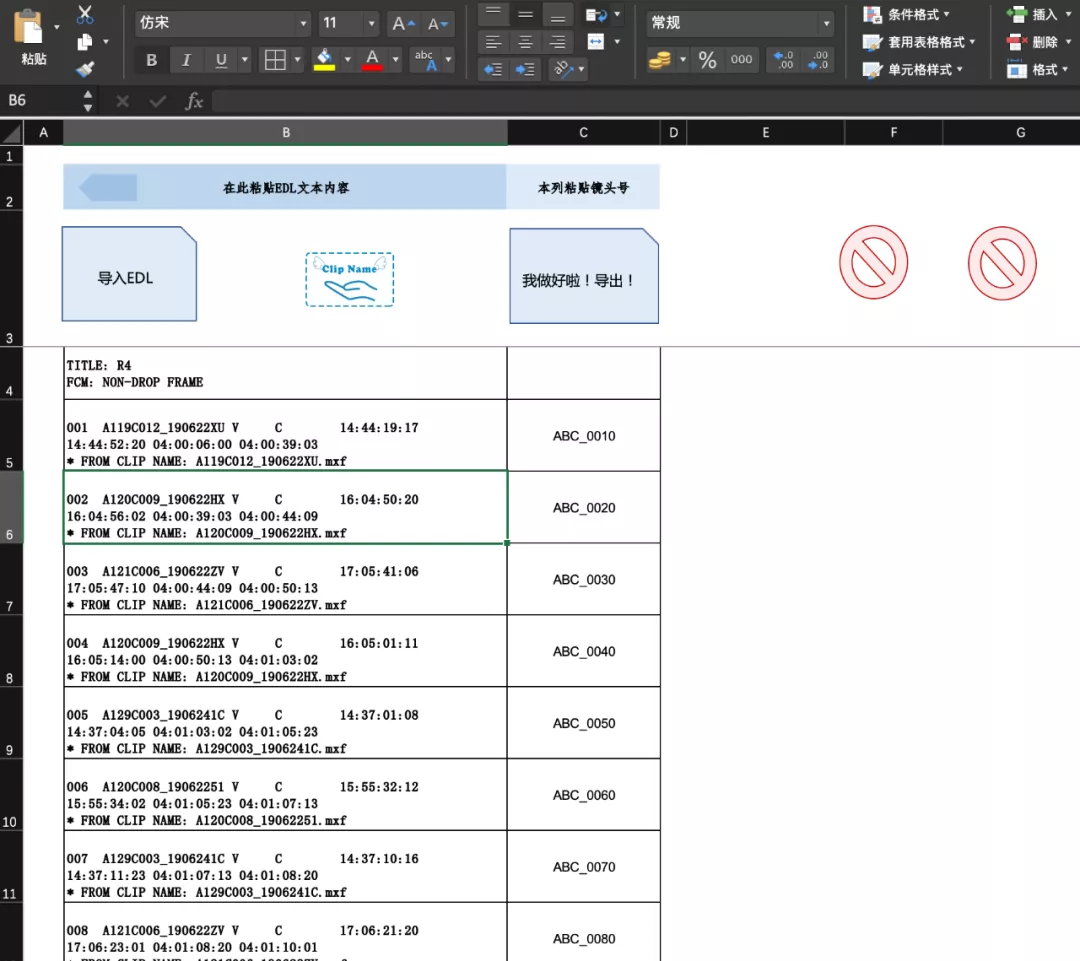Open 套用表格格式 table format menu

[920, 42]
